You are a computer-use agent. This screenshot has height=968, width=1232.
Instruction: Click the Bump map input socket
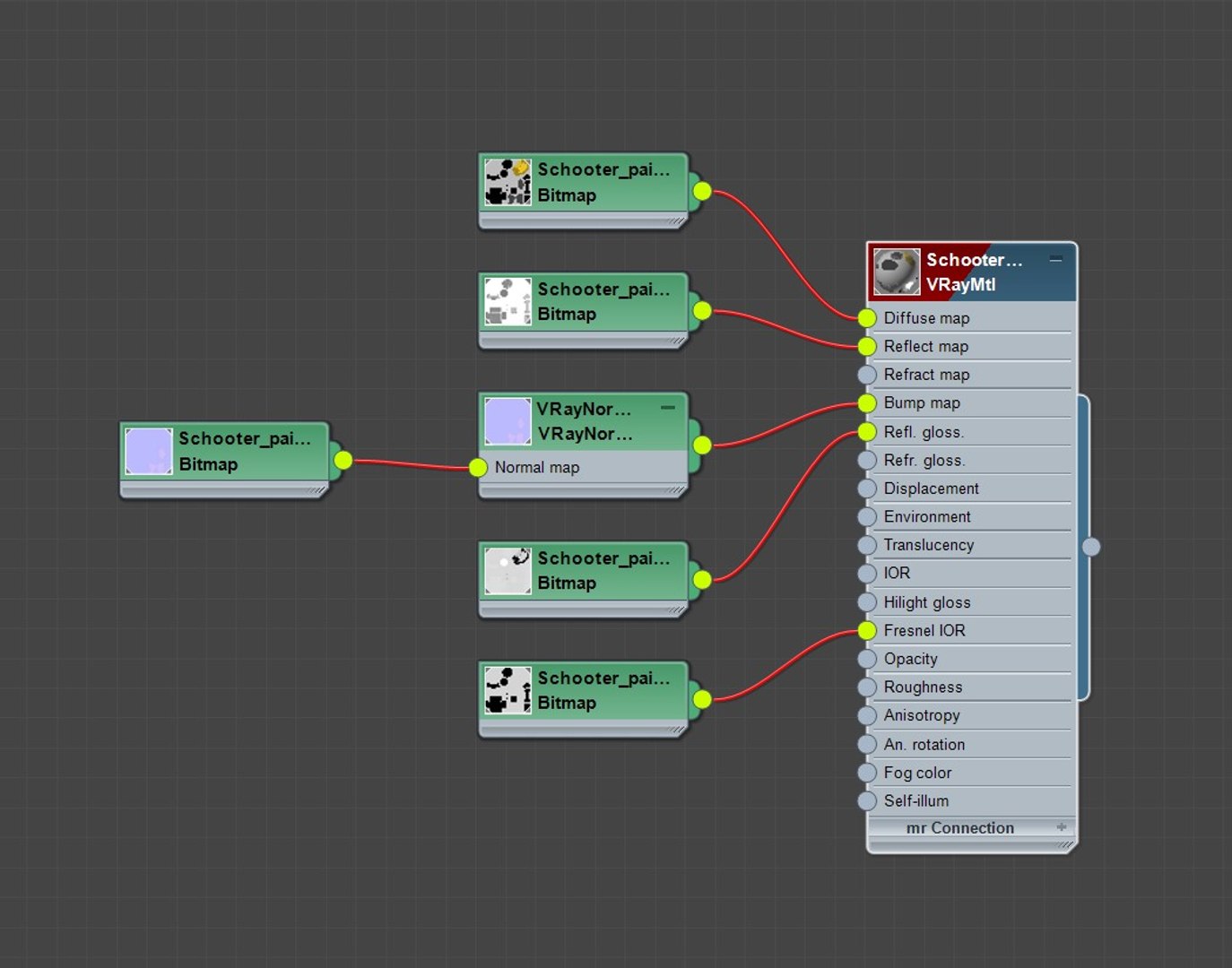(x=866, y=403)
